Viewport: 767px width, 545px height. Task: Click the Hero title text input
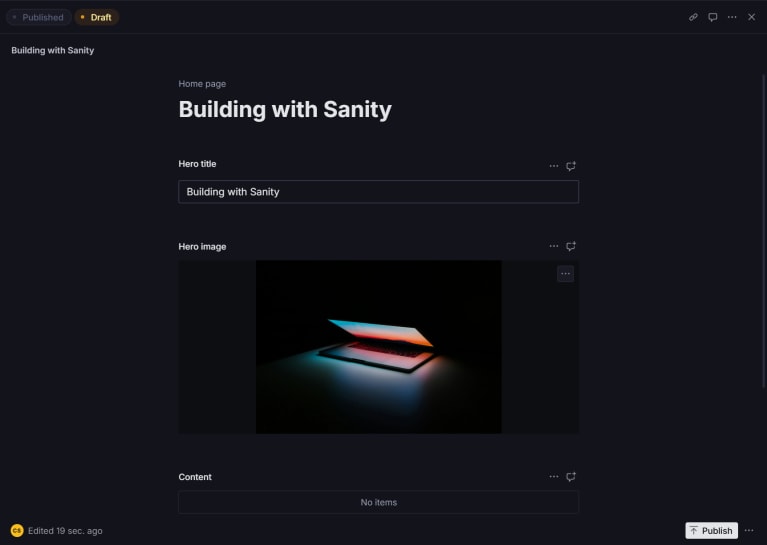(x=379, y=192)
